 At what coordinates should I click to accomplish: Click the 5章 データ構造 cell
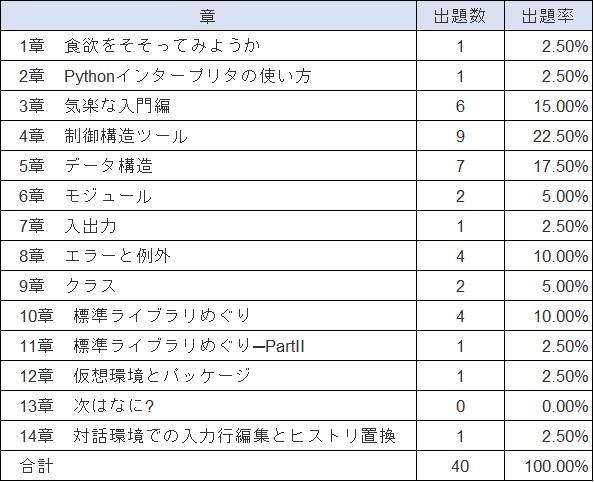pyautogui.click(x=208, y=166)
